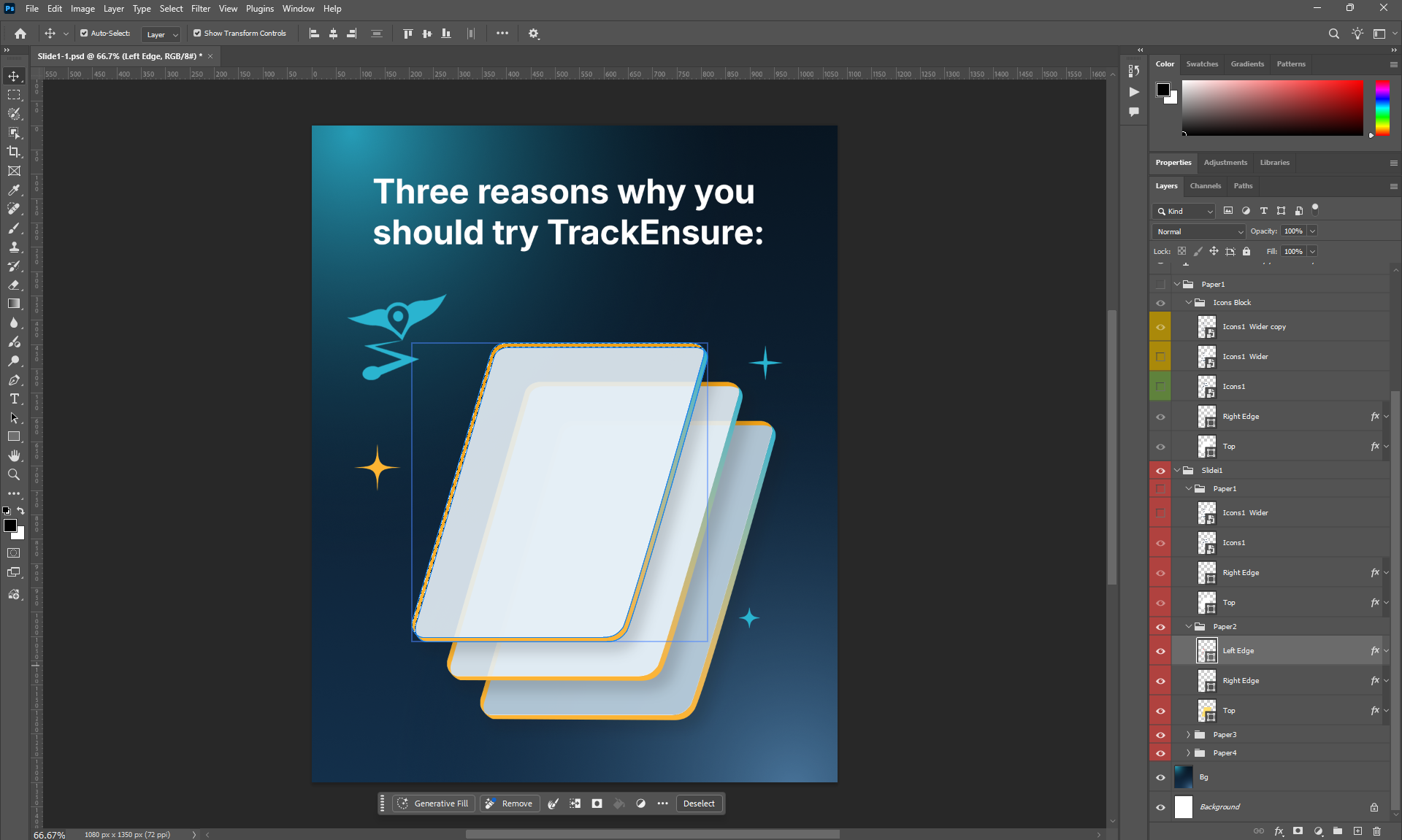This screenshot has height=840, width=1402.
Task: Hide the Bg layer
Action: pos(1160,777)
